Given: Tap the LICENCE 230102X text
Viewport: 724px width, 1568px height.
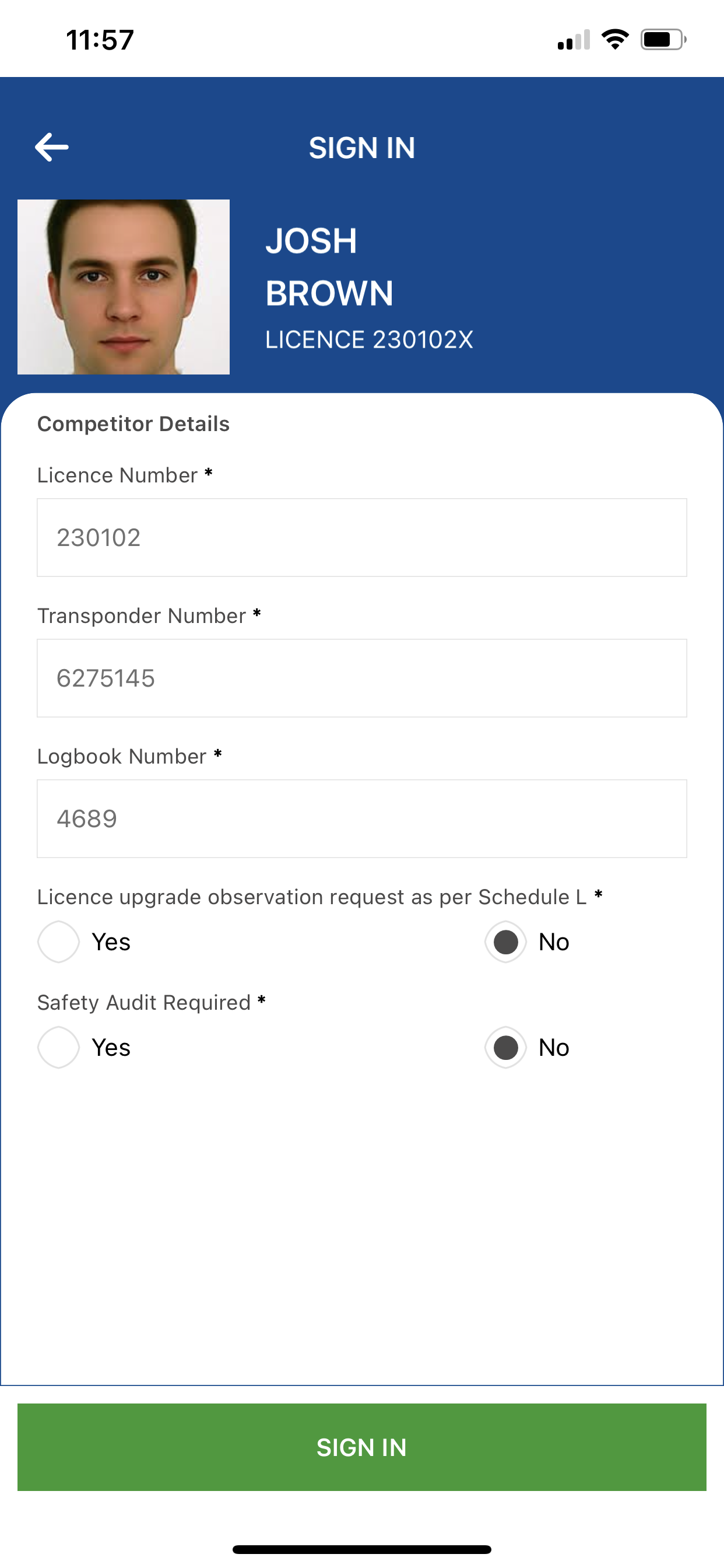Looking at the screenshot, I should pyautogui.click(x=368, y=339).
